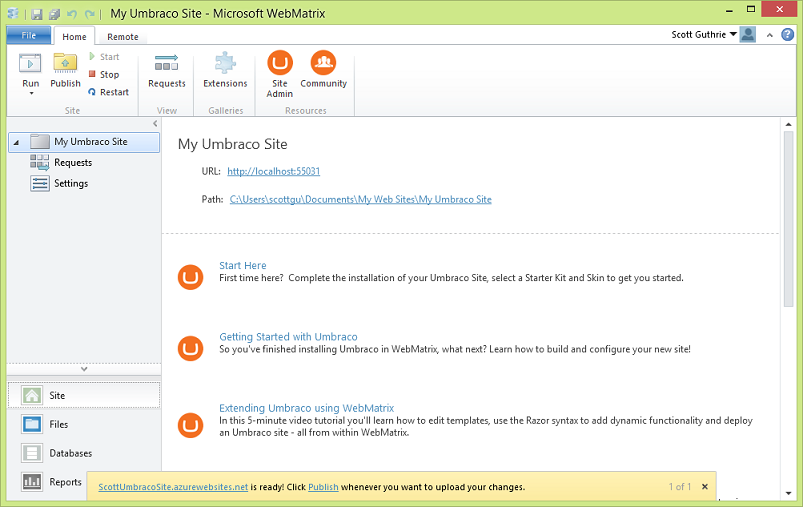Switch to the Remote ribbon tab

coord(123,36)
